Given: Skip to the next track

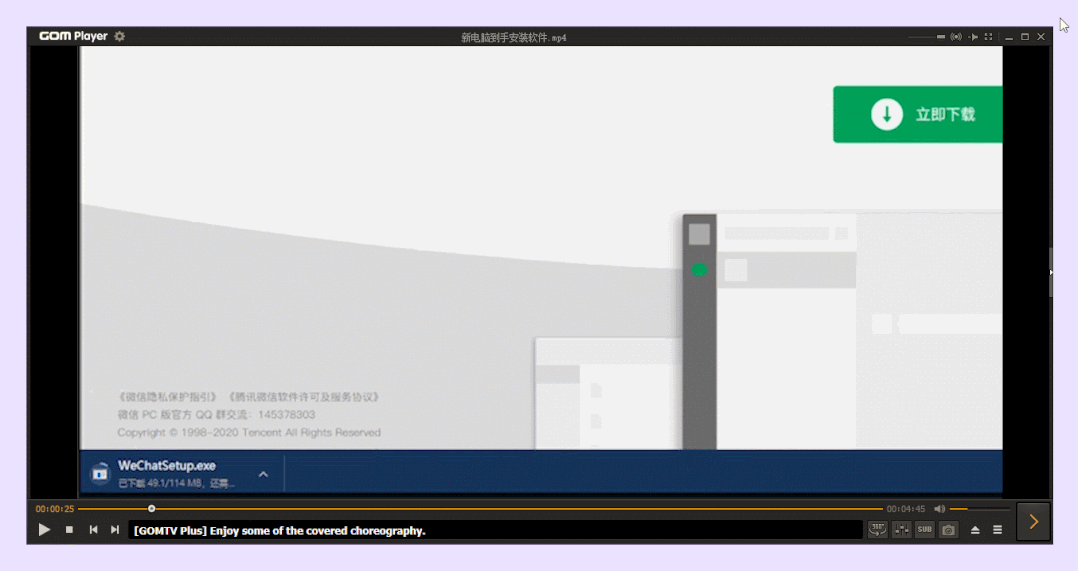Looking at the screenshot, I should [x=115, y=530].
